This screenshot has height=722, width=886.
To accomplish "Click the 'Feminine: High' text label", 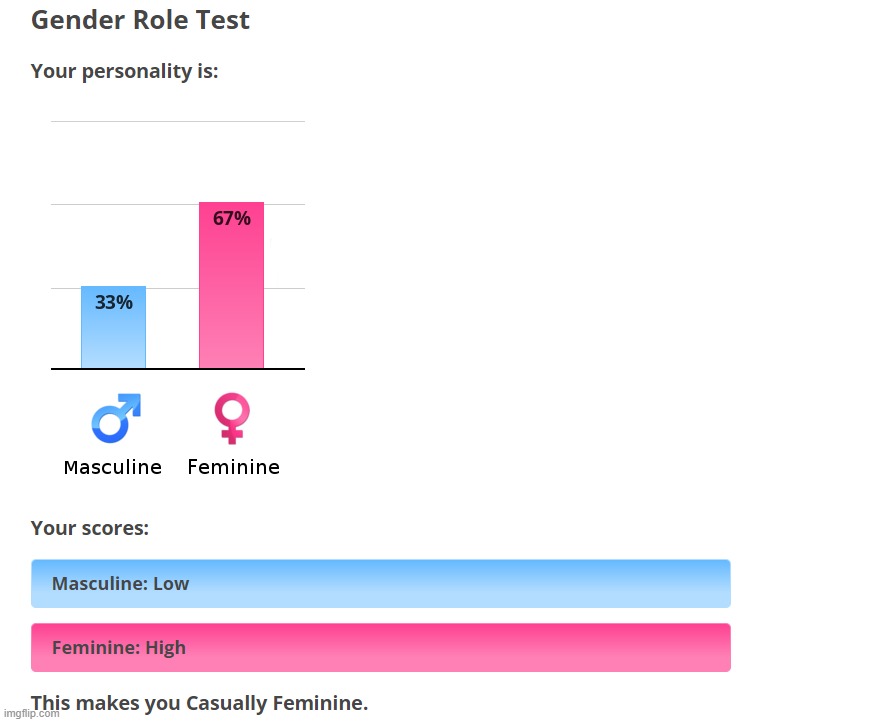I will (x=119, y=647).
